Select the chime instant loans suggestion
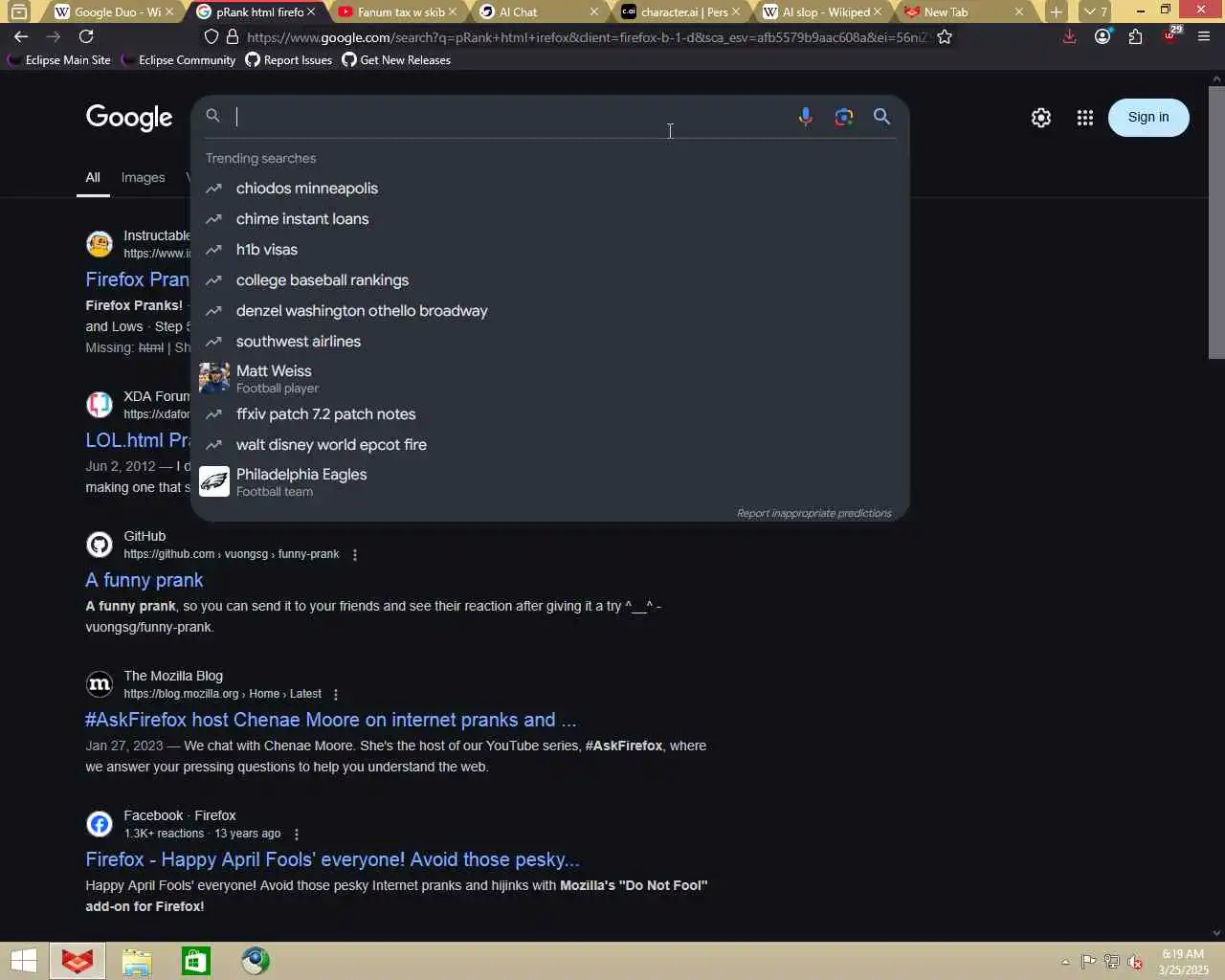Viewport: 1225px width, 980px height. (549, 219)
